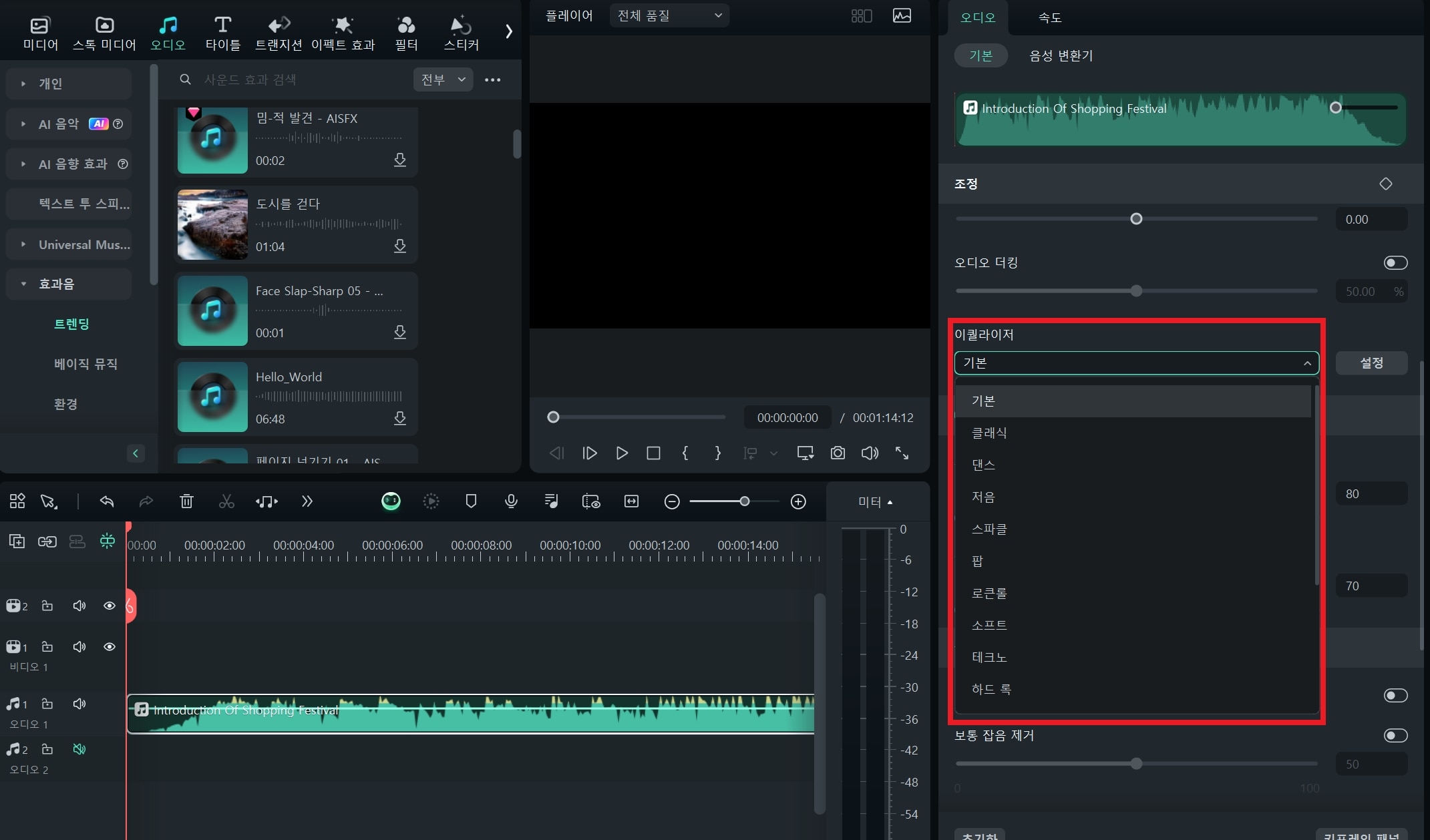Open the 이퀄라이저 preset dropdown
The height and width of the screenshot is (840, 1430).
(1136, 362)
